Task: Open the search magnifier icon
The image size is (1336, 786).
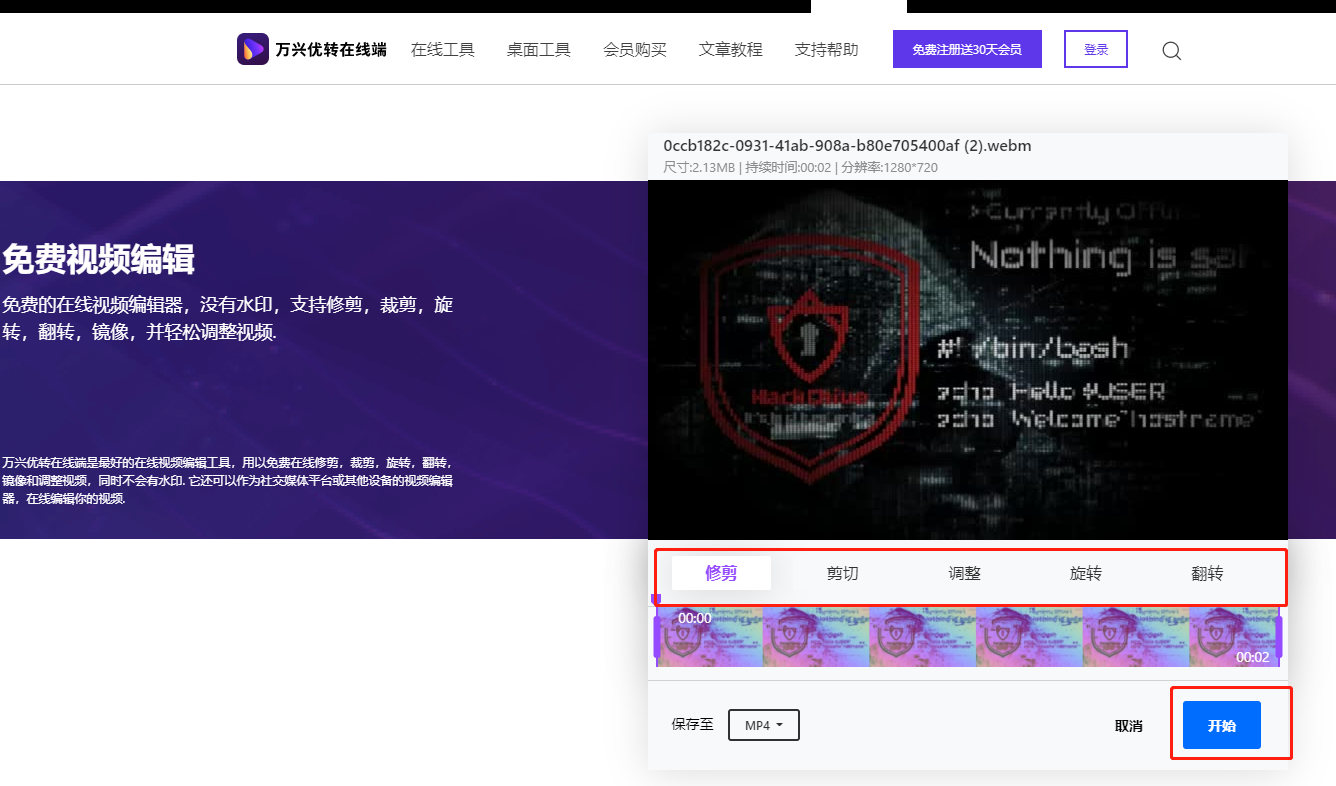Action: (1171, 51)
